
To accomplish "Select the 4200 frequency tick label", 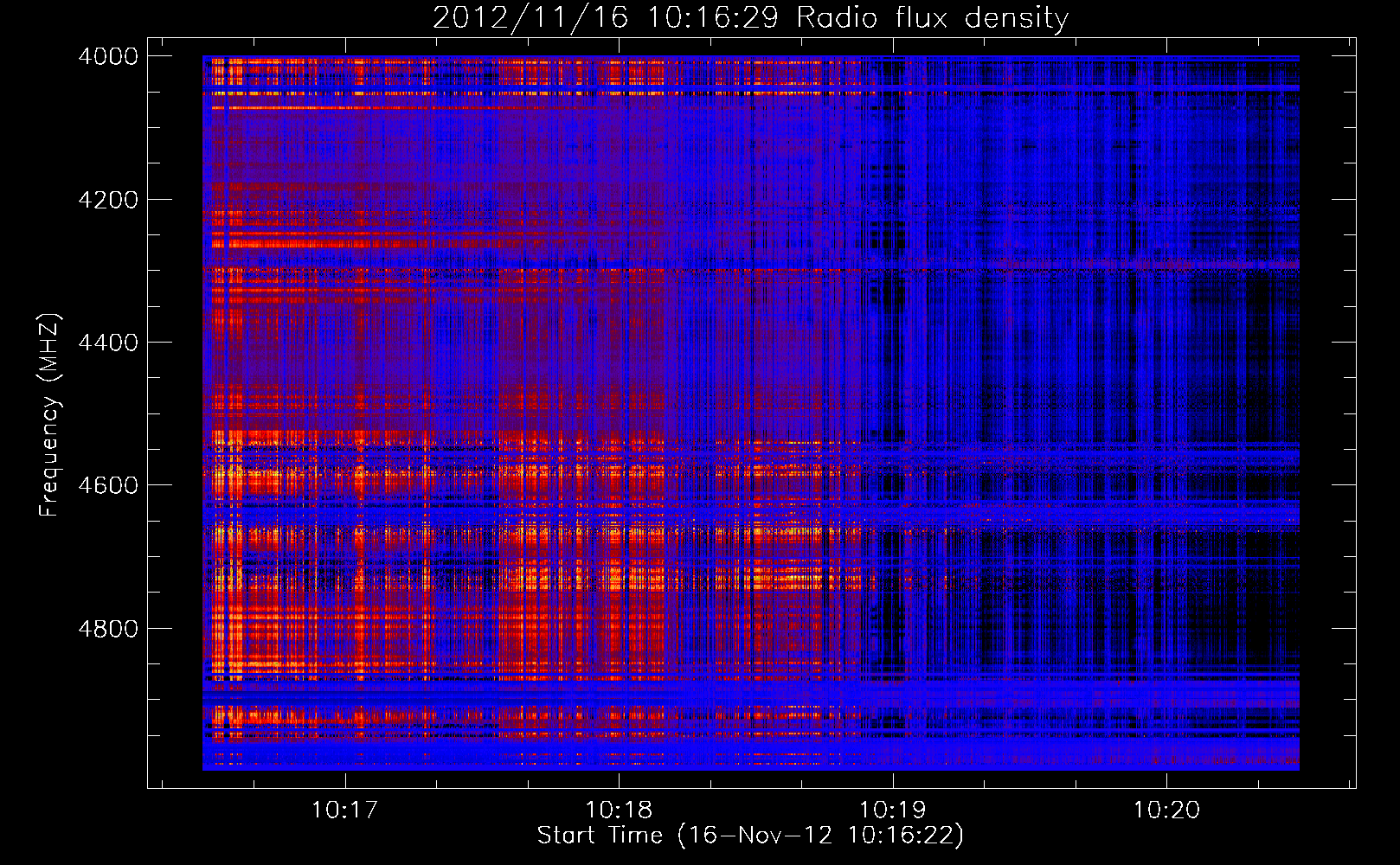I will point(108,200).
